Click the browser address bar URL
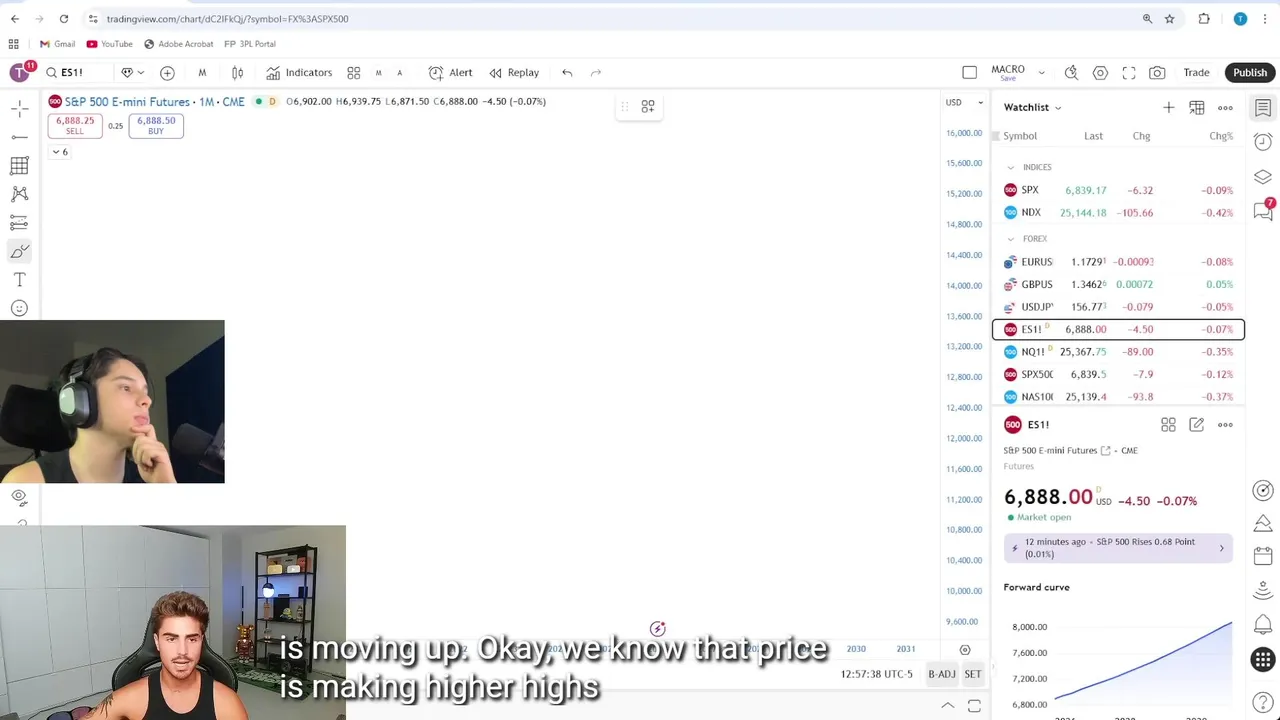The width and height of the screenshot is (1280, 720). 227,19
